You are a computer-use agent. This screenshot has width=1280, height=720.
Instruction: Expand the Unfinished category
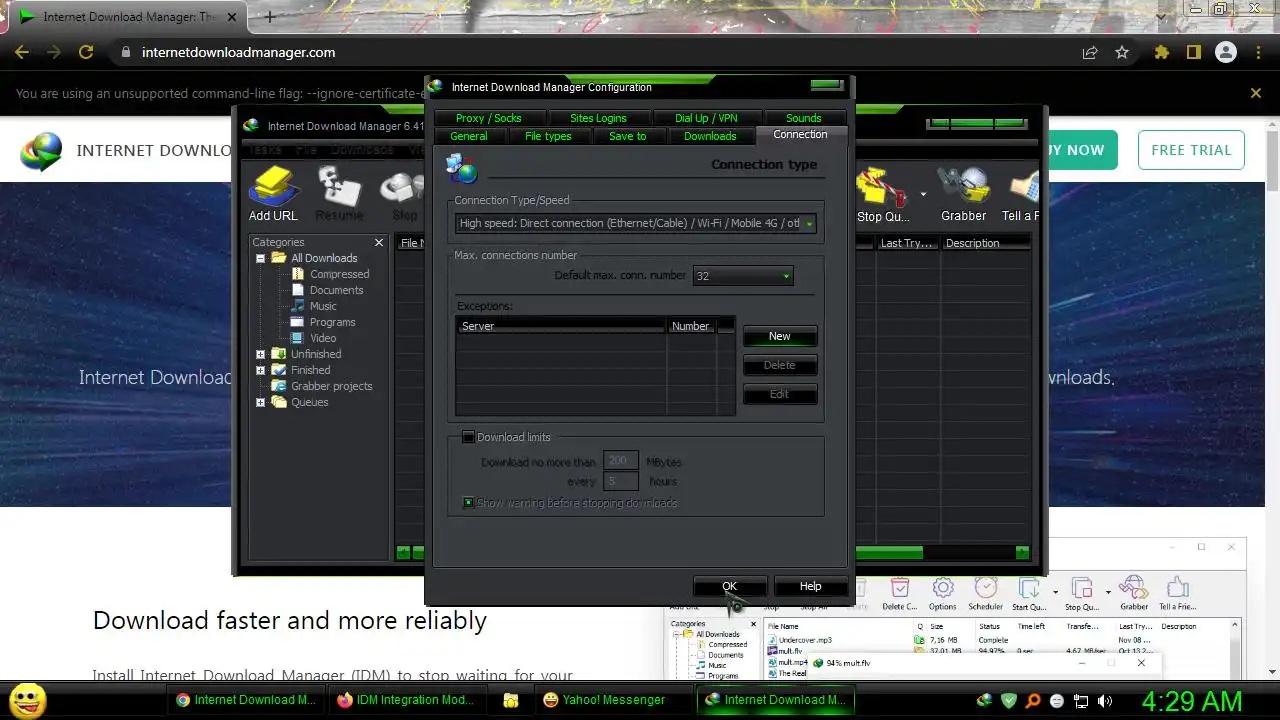260,354
